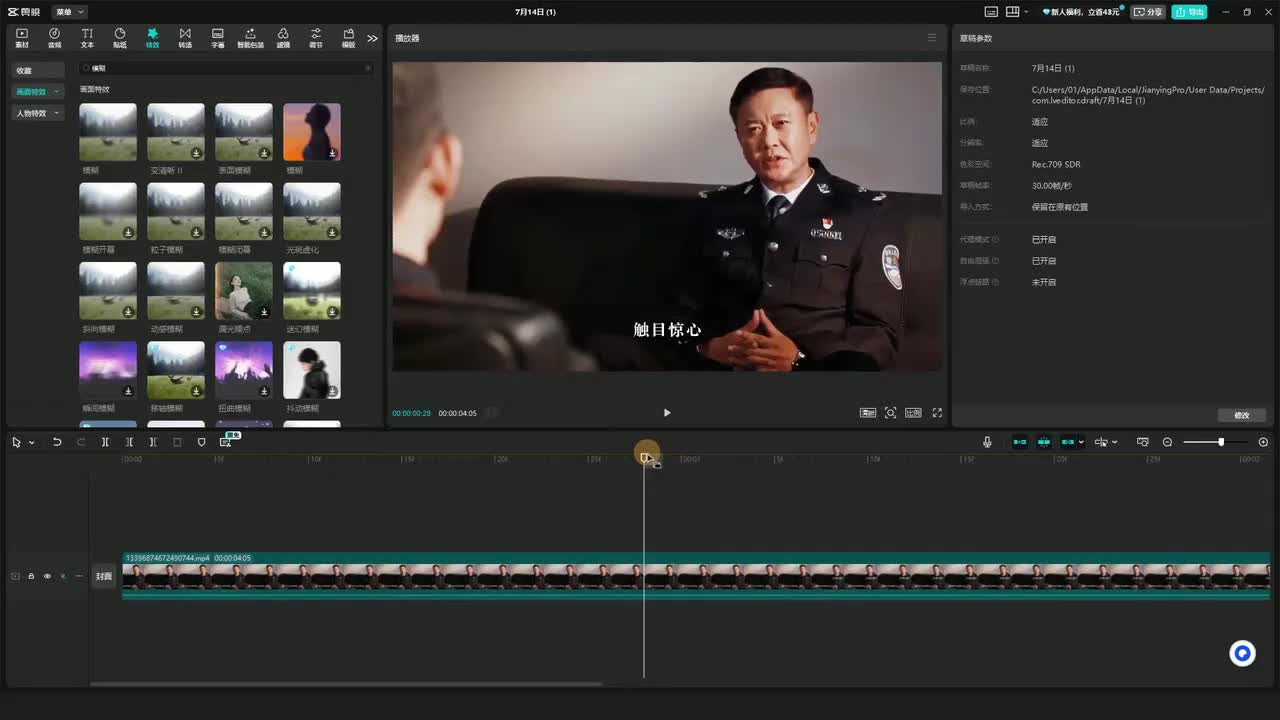
Task: Zoom in the timeline
Action: click(1263, 442)
